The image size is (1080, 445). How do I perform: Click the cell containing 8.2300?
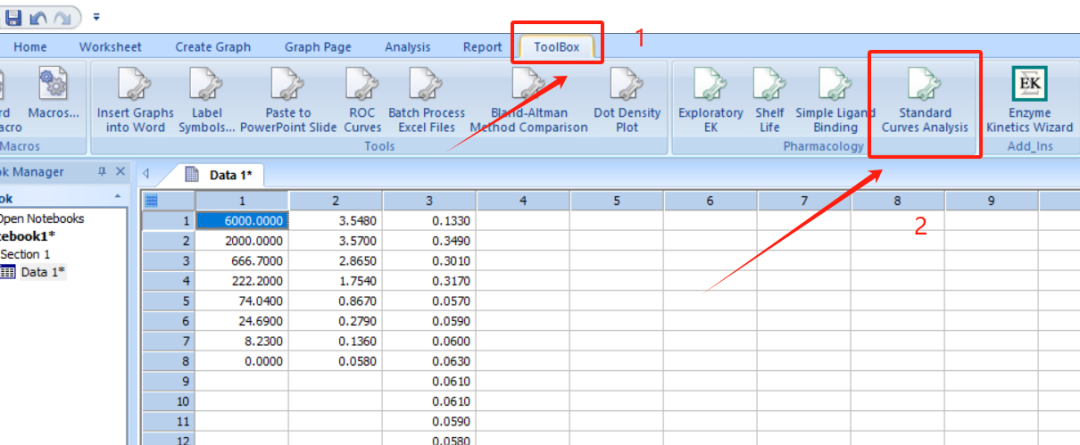(242, 341)
